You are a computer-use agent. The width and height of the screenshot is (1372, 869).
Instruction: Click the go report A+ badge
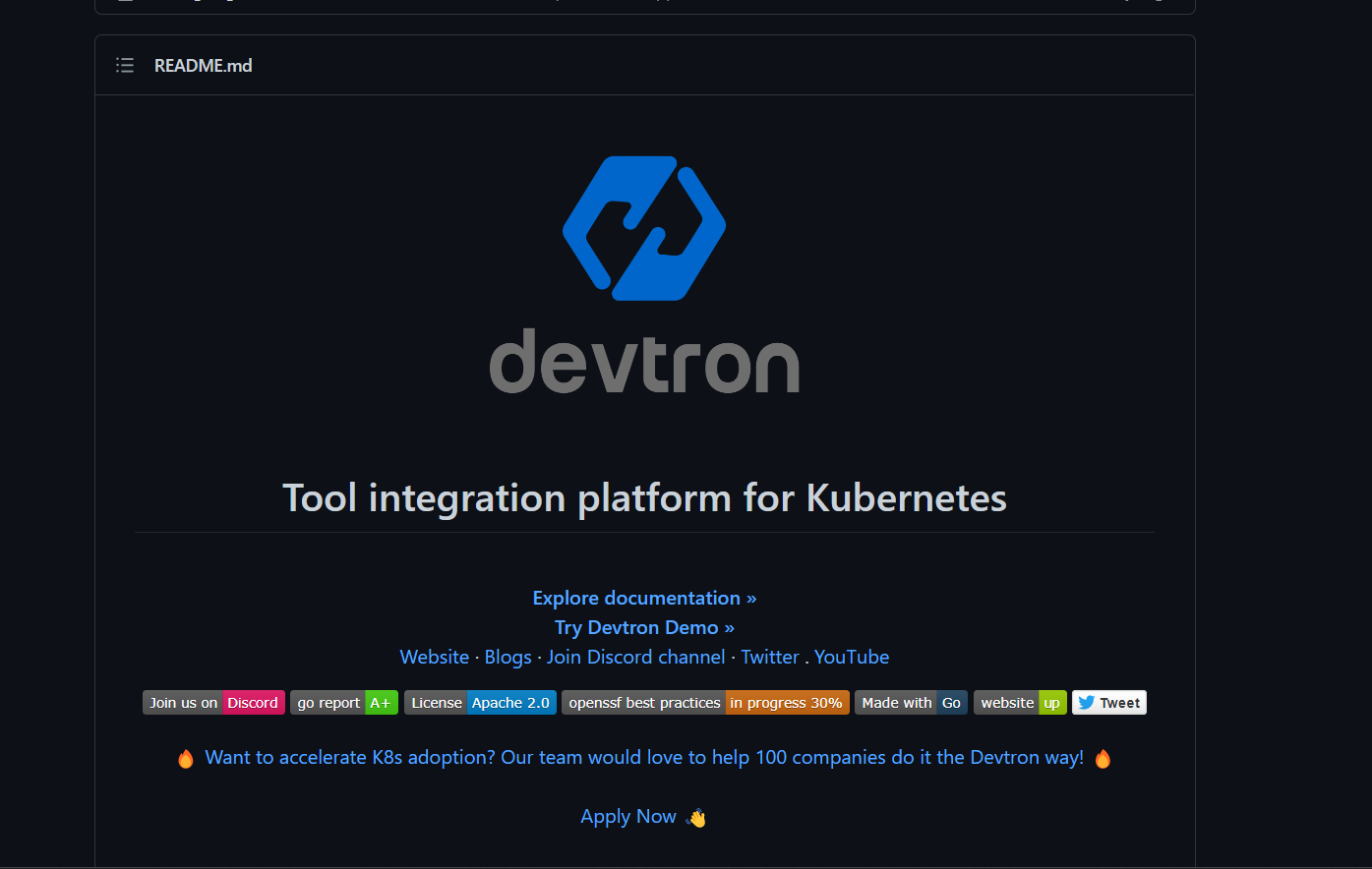344,703
